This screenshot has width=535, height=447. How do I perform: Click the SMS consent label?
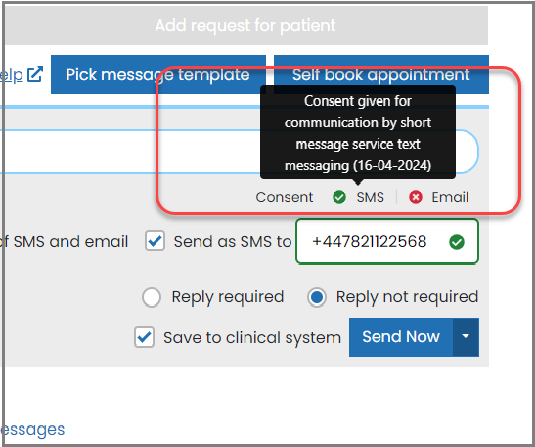(x=370, y=197)
